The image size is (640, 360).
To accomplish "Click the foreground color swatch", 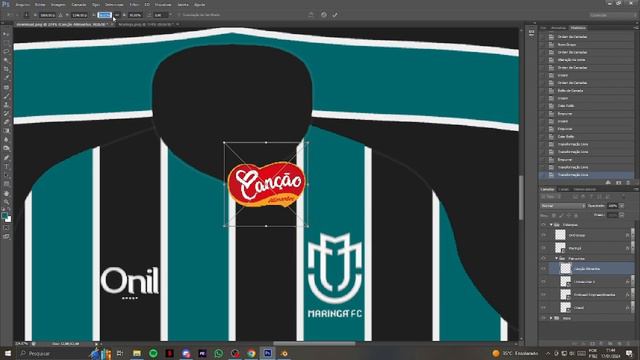I will [x=4, y=215].
